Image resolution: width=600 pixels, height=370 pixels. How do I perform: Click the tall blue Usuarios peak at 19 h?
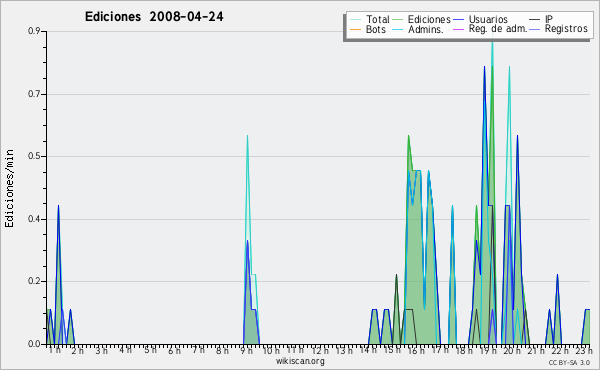click(484, 67)
